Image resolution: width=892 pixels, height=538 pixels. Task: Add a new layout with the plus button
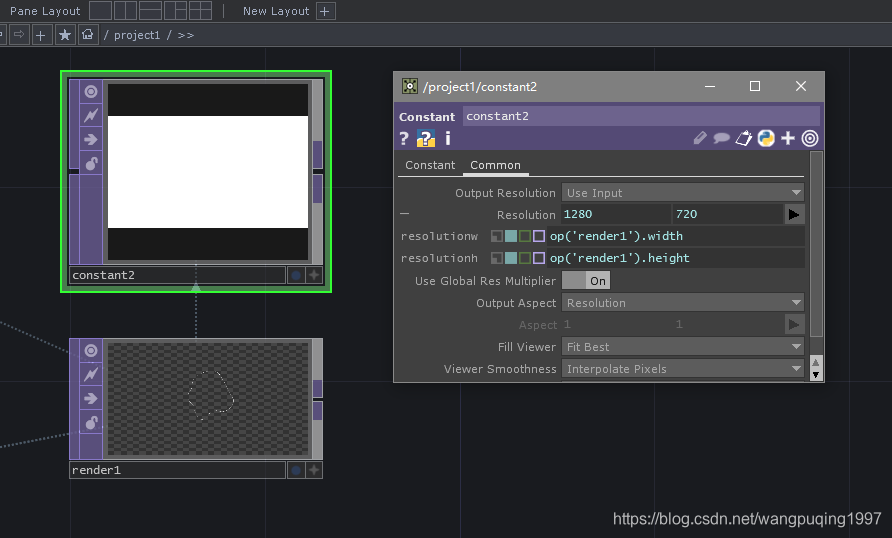point(325,11)
